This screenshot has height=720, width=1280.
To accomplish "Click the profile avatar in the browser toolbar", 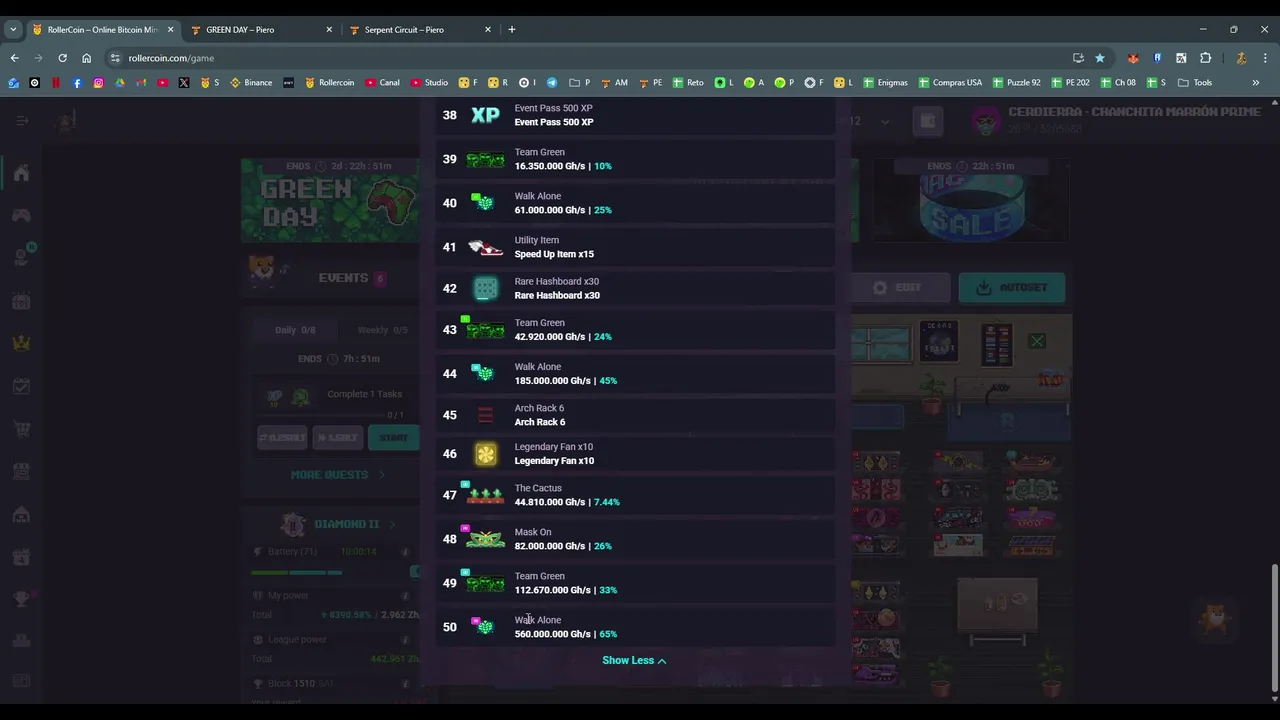I will (1241, 58).
